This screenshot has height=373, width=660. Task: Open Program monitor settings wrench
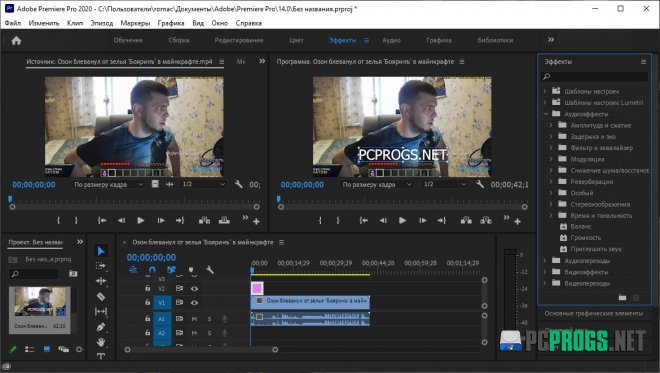point(480,184)
